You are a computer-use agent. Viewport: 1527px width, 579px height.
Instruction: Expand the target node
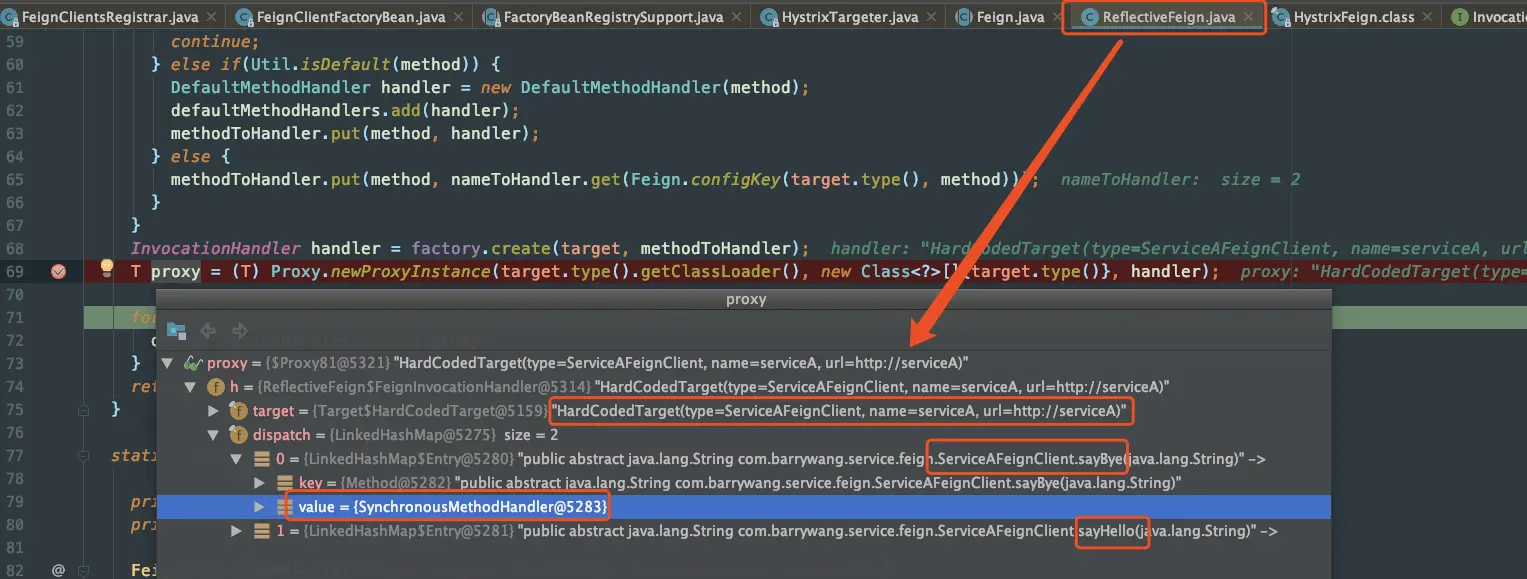(x=213, y=411)
